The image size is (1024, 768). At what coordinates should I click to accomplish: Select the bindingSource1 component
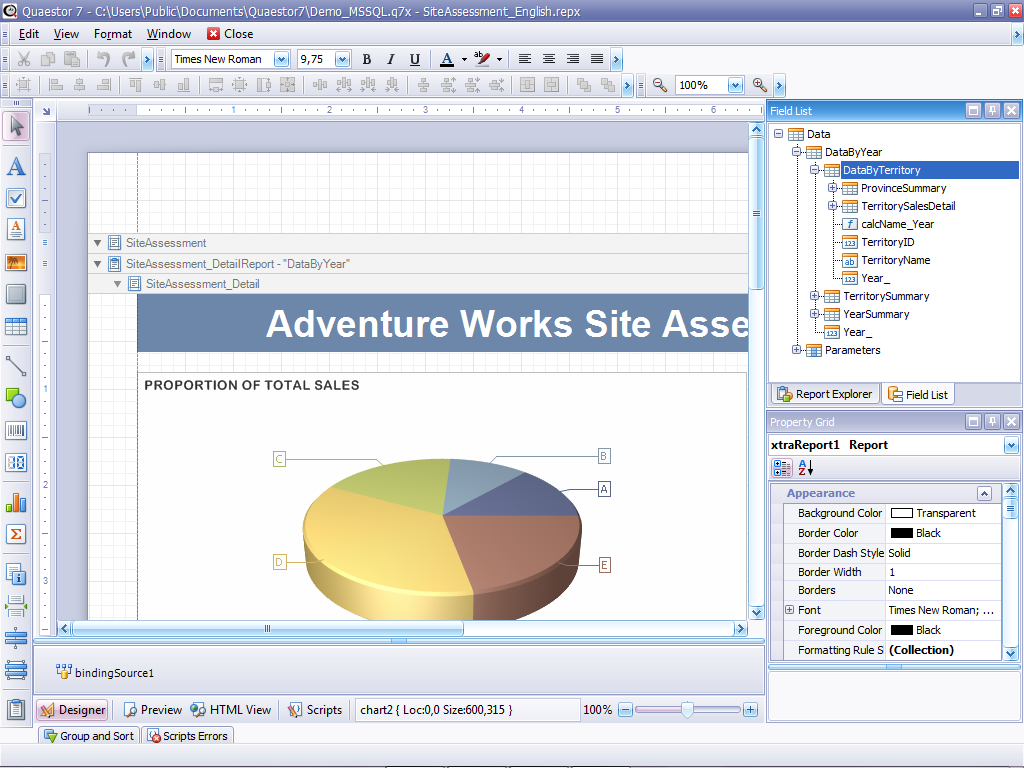click(105, 672)
